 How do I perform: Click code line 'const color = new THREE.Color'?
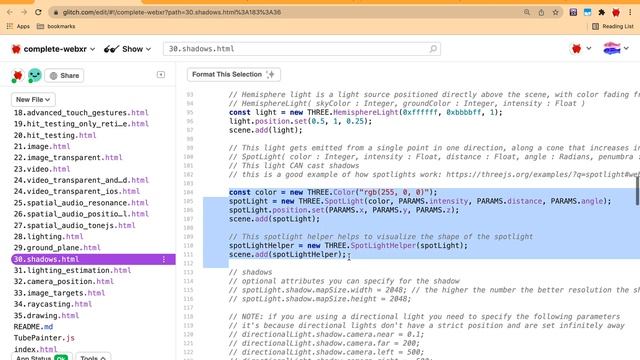(x=333, y=192)
